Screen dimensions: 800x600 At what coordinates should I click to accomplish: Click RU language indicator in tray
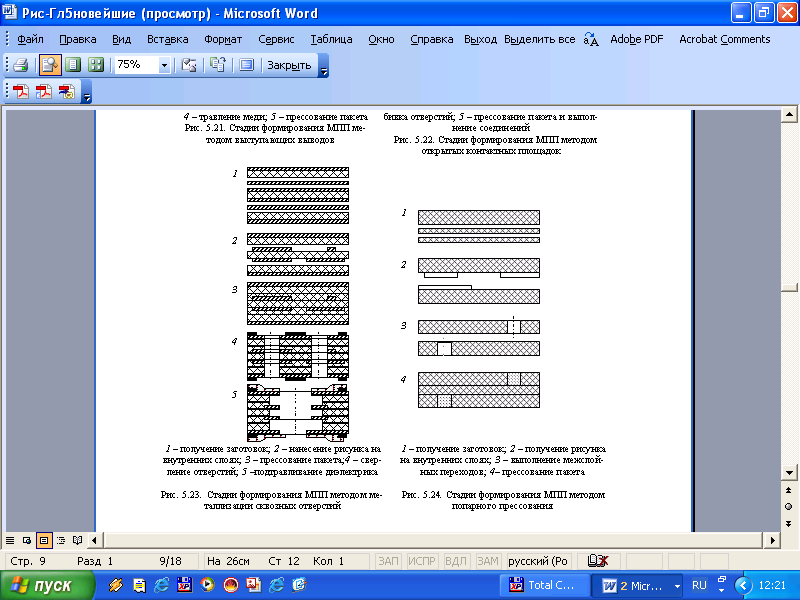[699, 585]
